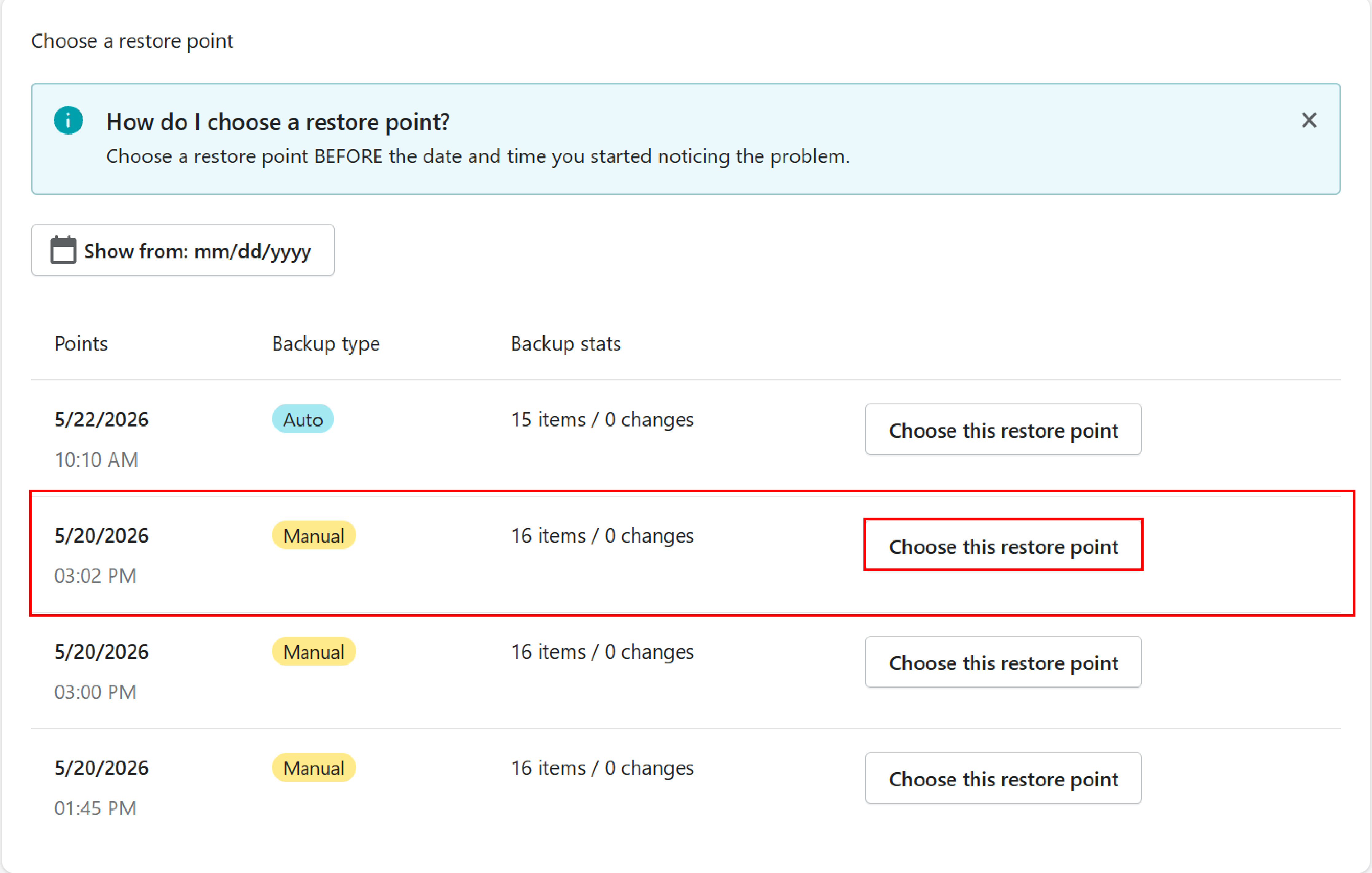
Task: Click the 5/20/2026 date above 01:45 PM
Action: [x=101, y=768]
